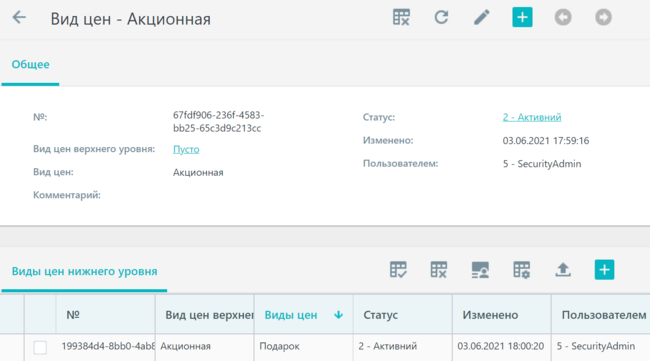Image resolution: width=650 pixels, height=361 pixels.
Task: Tick the checkbox for the Подарок row
Action: (x=40, y=347)
